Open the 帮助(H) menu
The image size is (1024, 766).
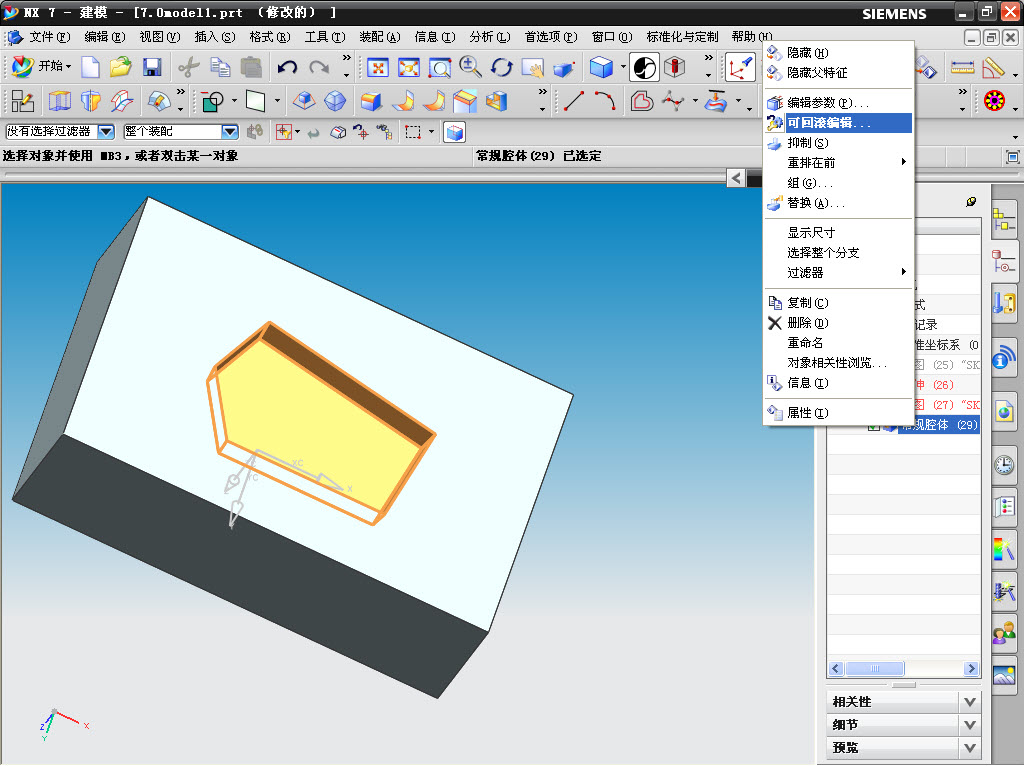click(x=752, y=37)
